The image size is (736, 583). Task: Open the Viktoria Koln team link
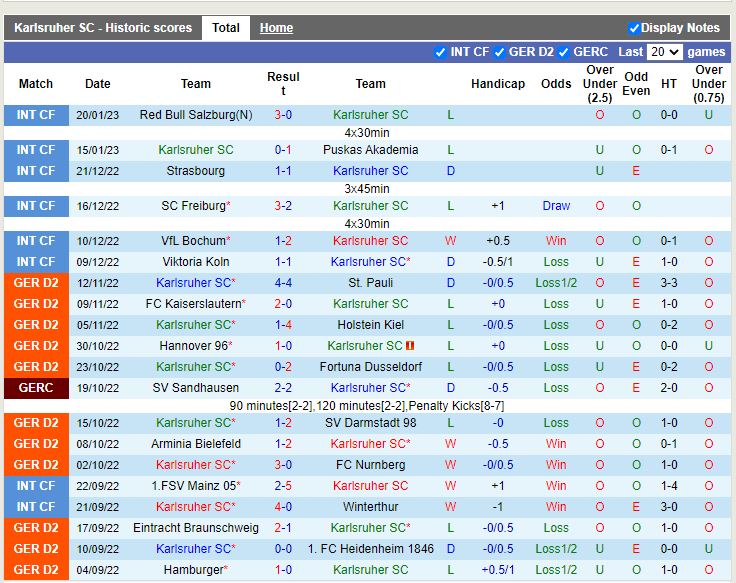pos(196,261)
